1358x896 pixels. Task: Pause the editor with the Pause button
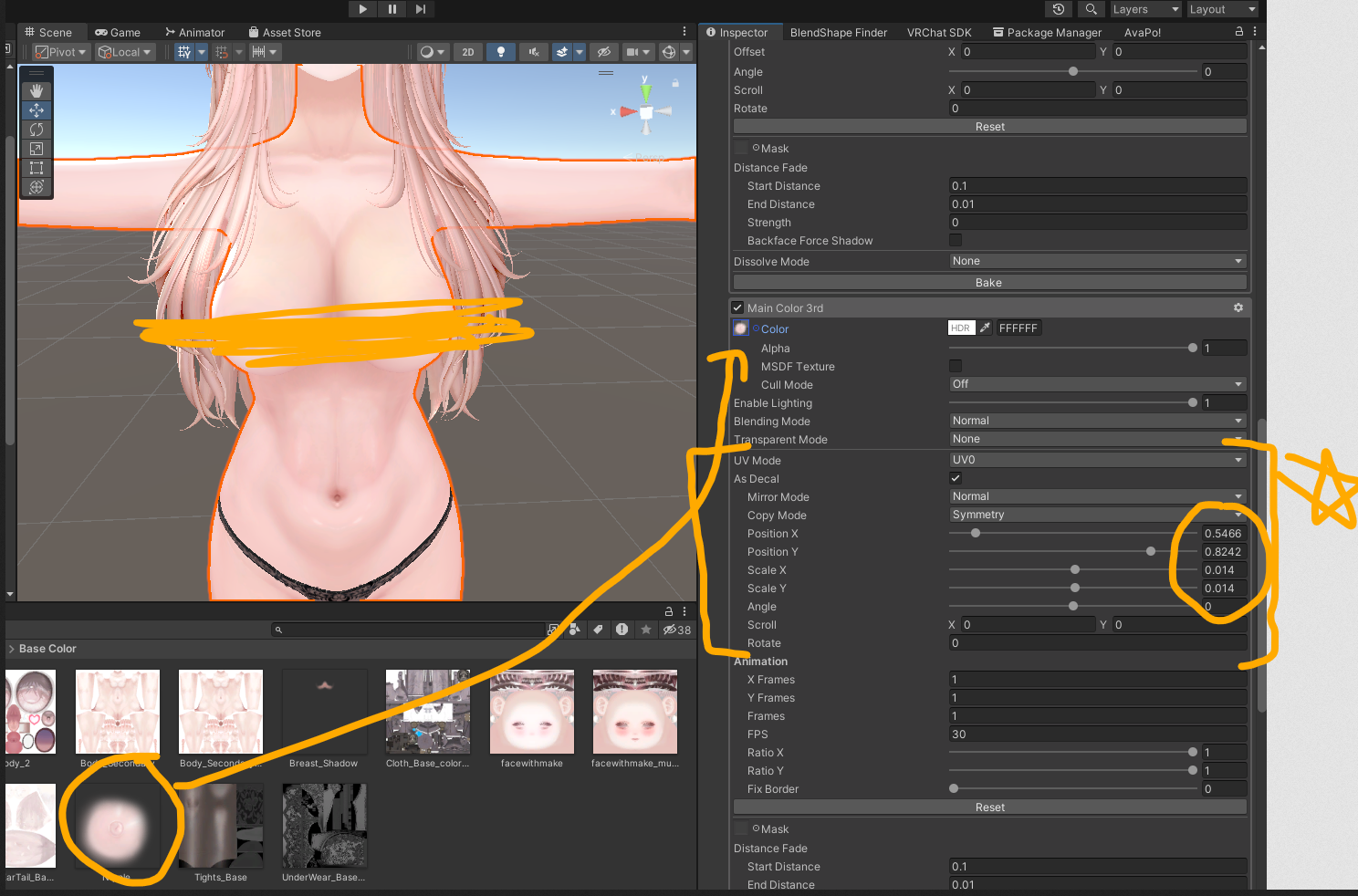click(x=392, y=9)
